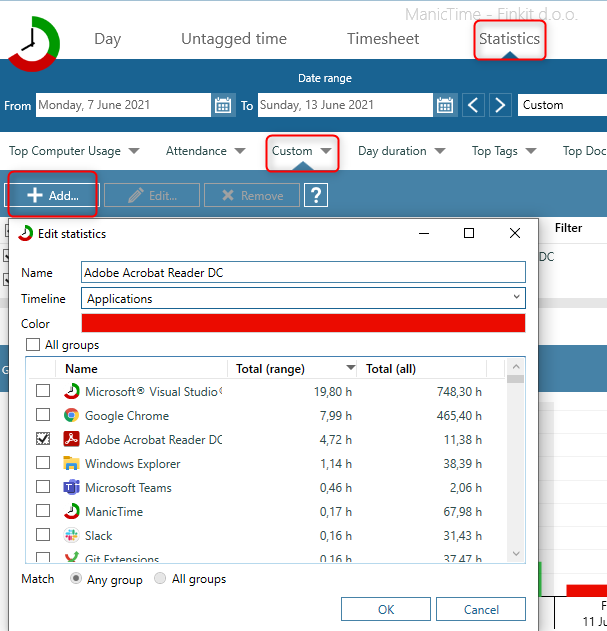Click the Windows Explorer folder icon
This screenshot has height=631, width=607.
[72, 464]
